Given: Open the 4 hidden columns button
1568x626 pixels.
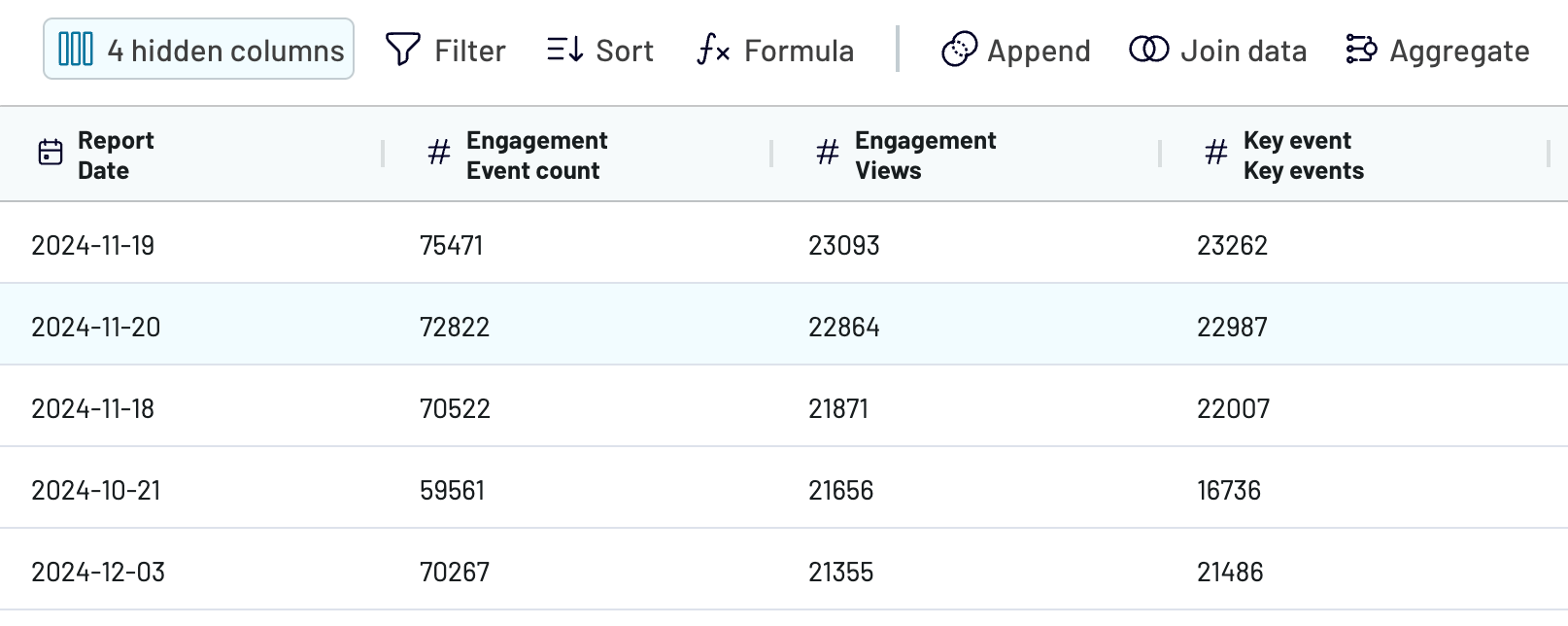Looking at the screenshot, I should 198,49.
